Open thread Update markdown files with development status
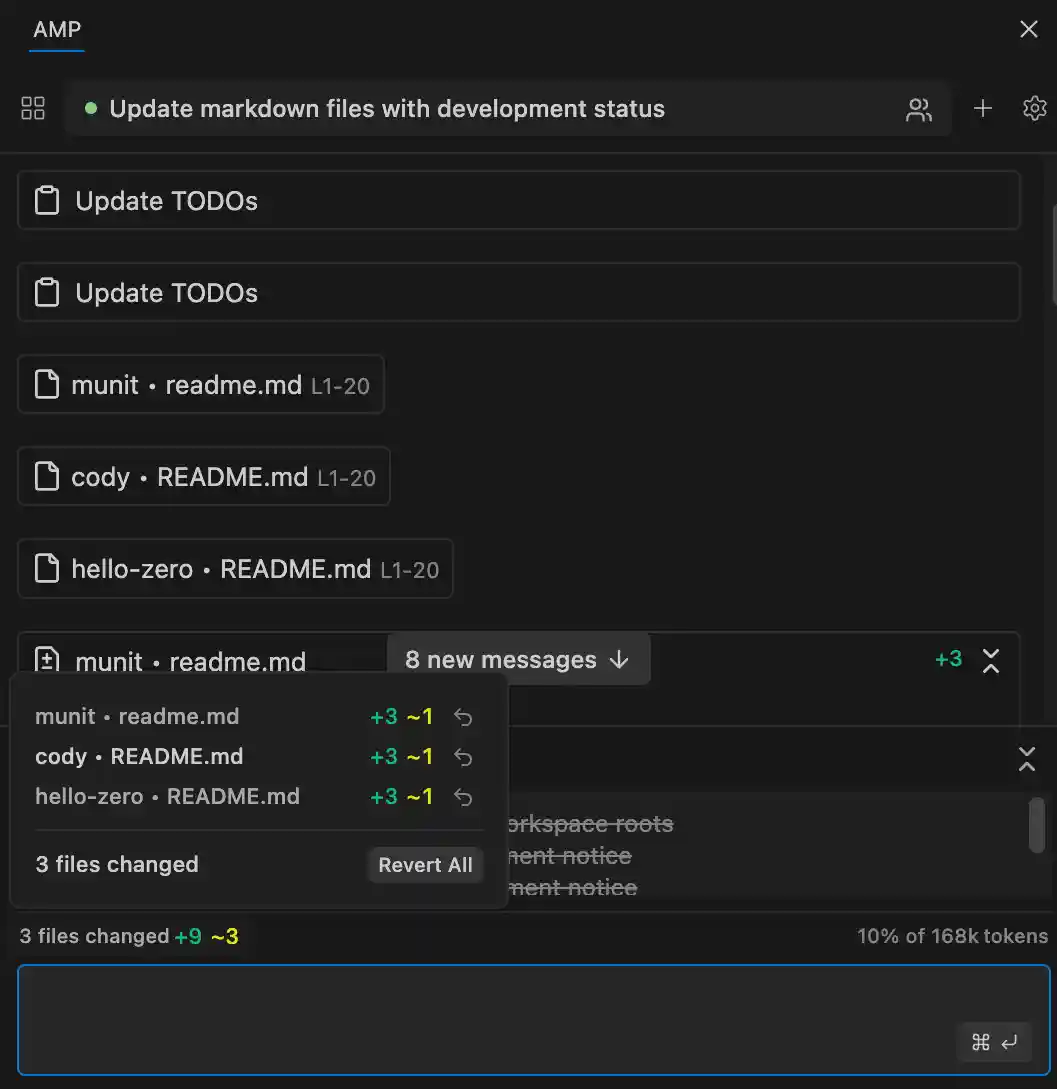This screenshot has height=1089, width=1057. pyautogui.click(x=388, y=109)
